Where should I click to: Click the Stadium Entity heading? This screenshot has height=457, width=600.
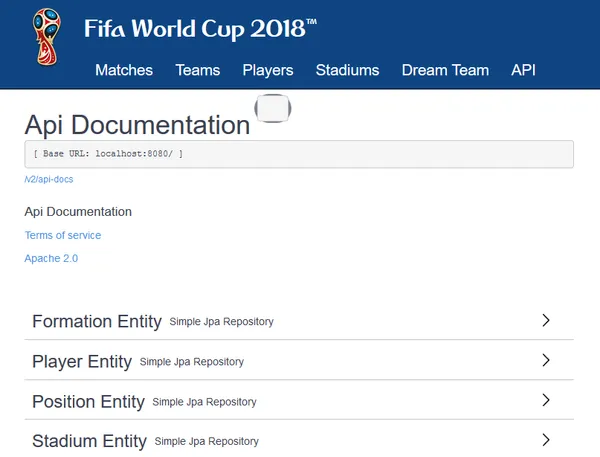click(x=89, y=441)
